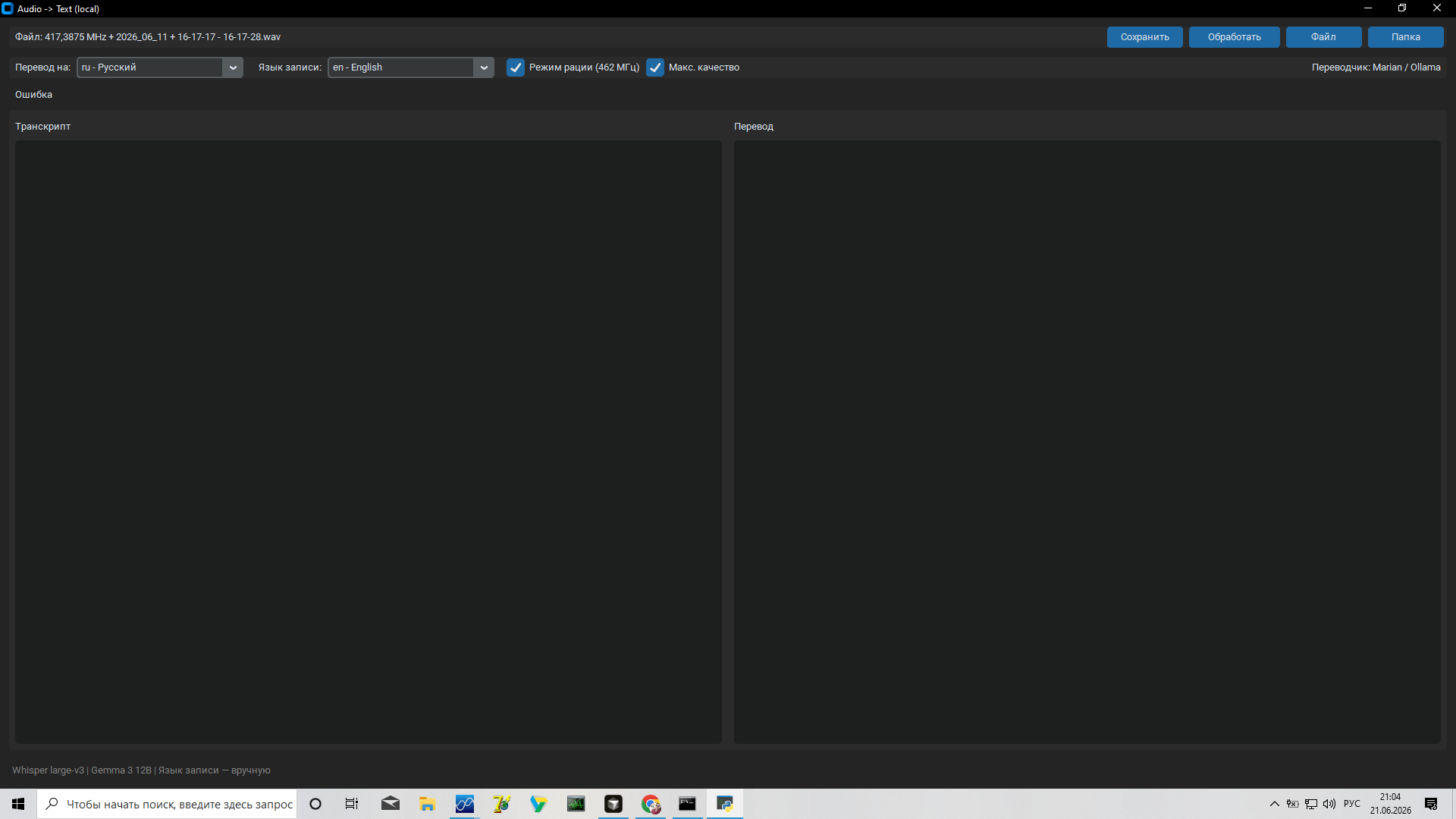Open the black cube app on taskbar
This screenshot has height=819, width=1456.
click(x=613, y=804)
